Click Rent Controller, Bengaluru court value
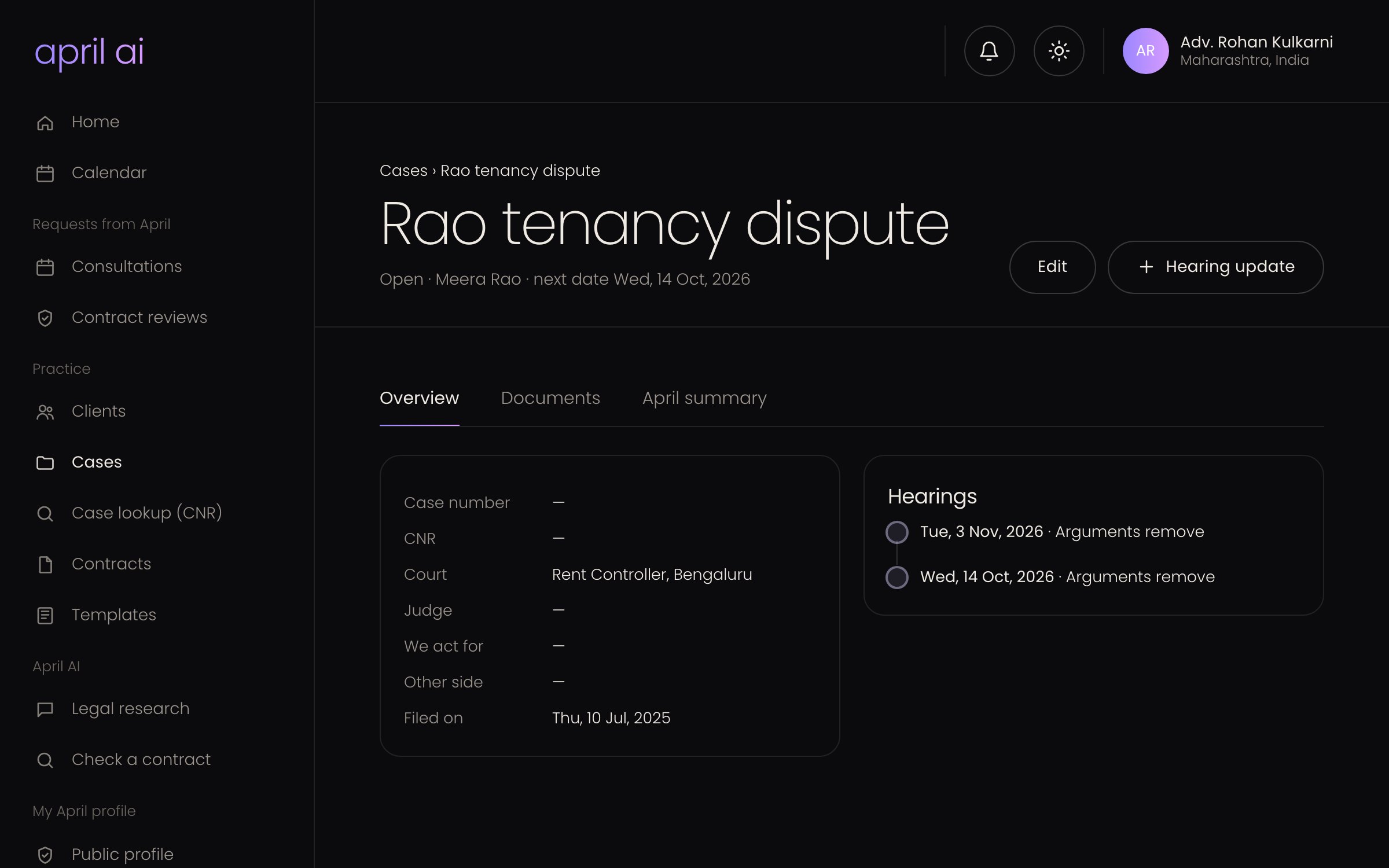 (652, 575)
